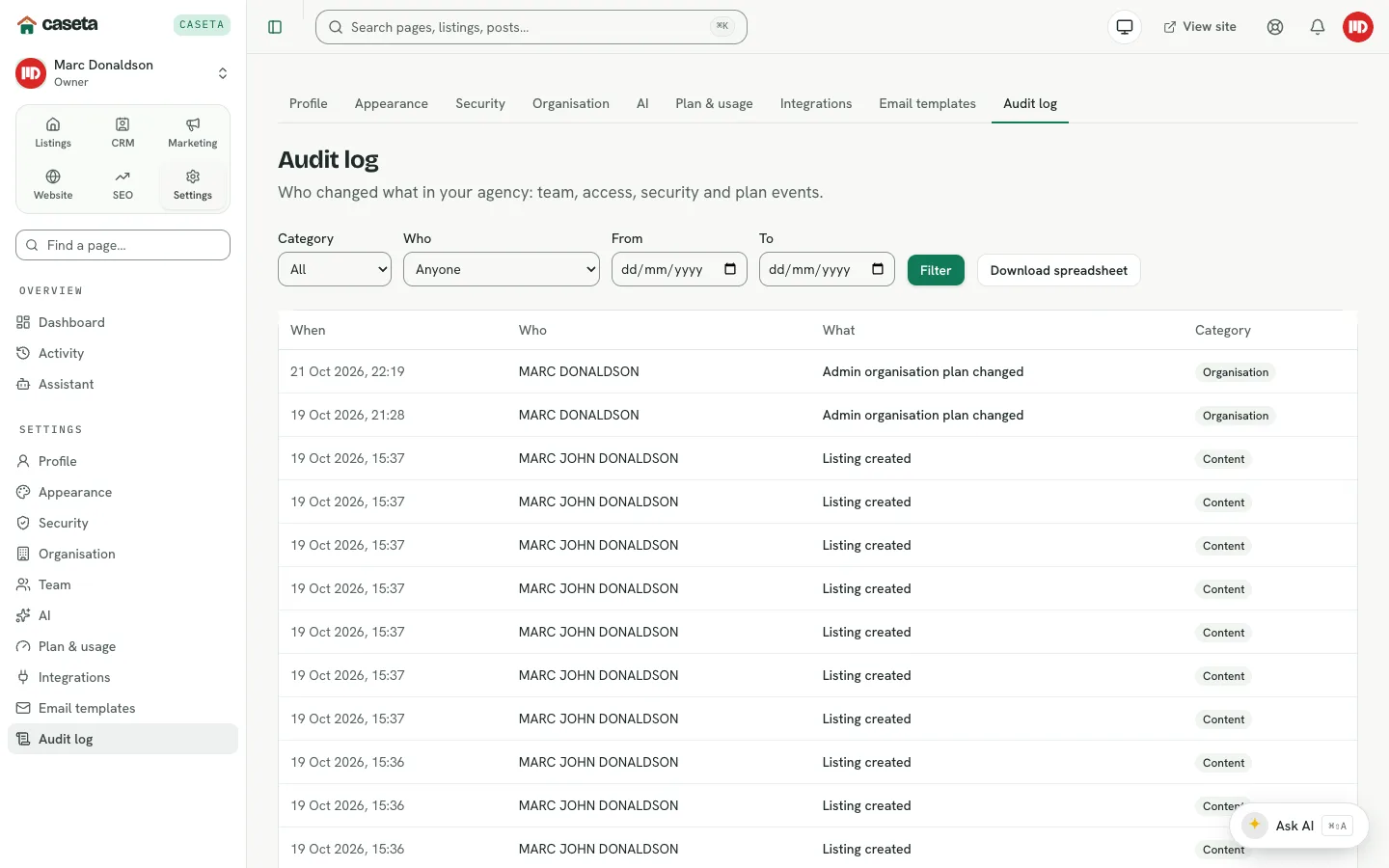This screenshot has width=1389, height=868.
Task: Switch to the Profile tab
Action: pyautogui.click(x=309, y=103)
